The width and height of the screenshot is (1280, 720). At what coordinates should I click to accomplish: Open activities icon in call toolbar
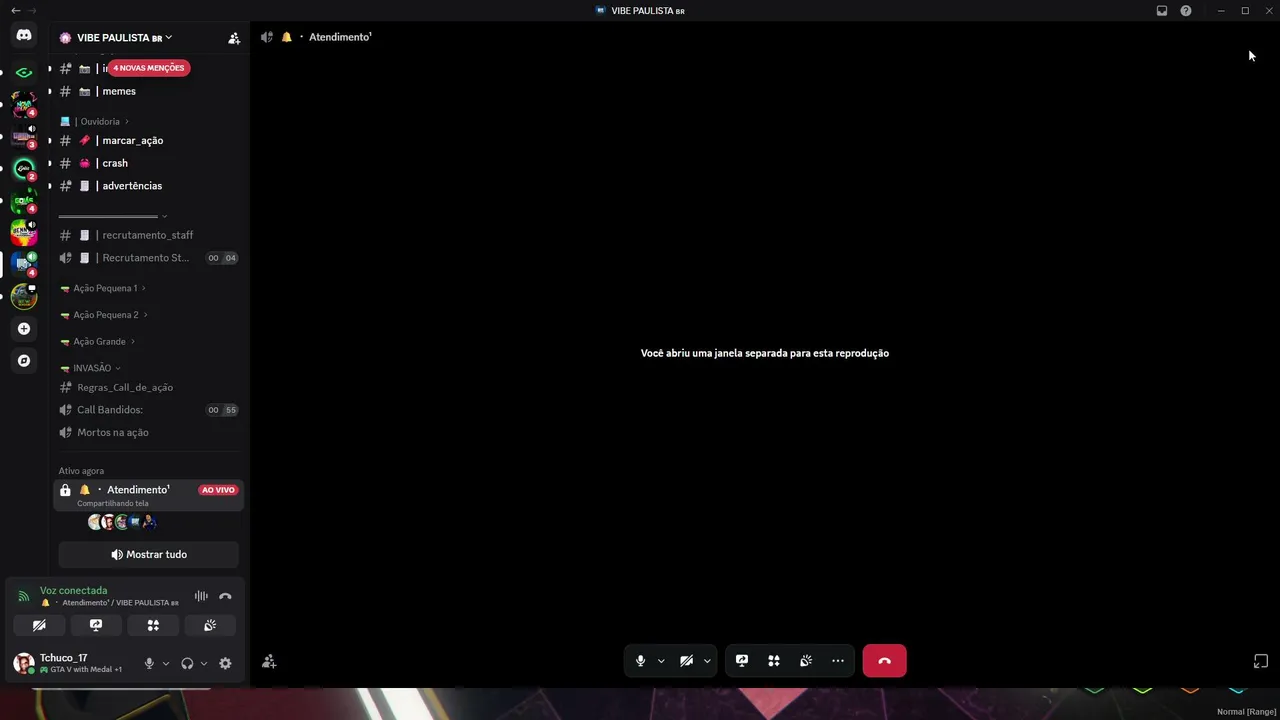[x=774, y=661]
